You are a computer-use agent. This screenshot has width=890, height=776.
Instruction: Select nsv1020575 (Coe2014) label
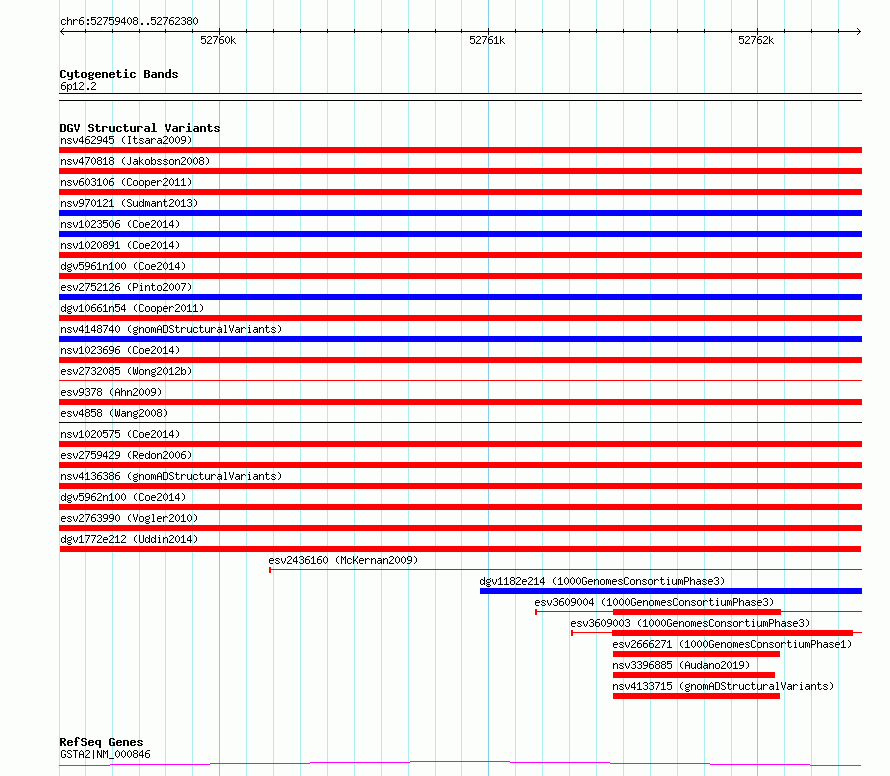coord(120,434)
